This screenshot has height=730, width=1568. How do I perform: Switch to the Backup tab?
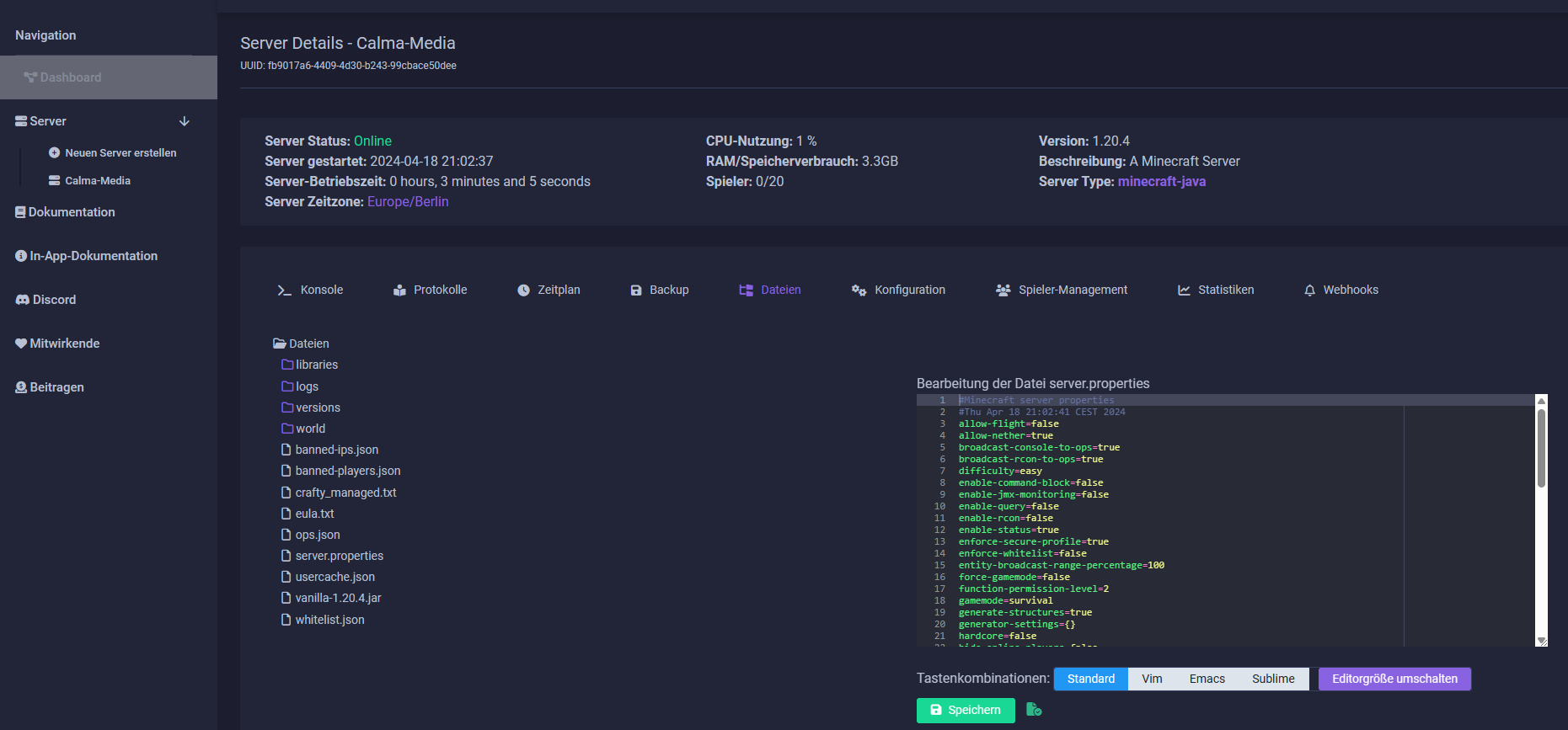[x=660, y=290]
